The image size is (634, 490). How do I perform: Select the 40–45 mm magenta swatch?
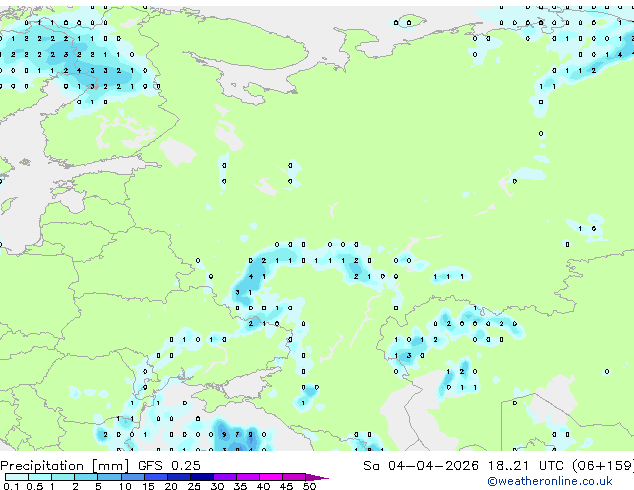pos(271,477)
